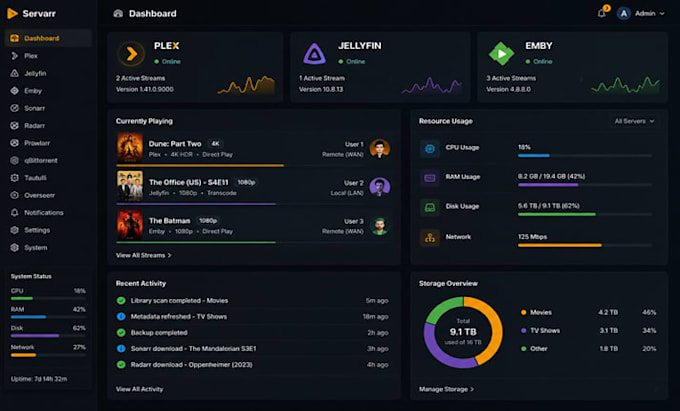
Task: Click the Disk Usage icon
Action: pyautogui.click(x=430, y=207)
